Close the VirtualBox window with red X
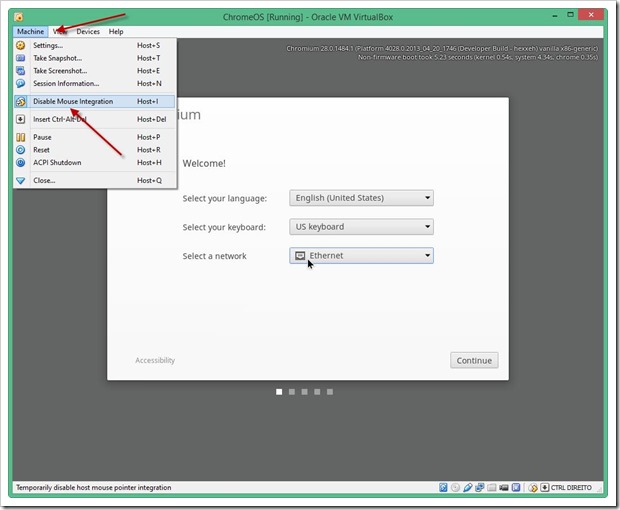 591,15
